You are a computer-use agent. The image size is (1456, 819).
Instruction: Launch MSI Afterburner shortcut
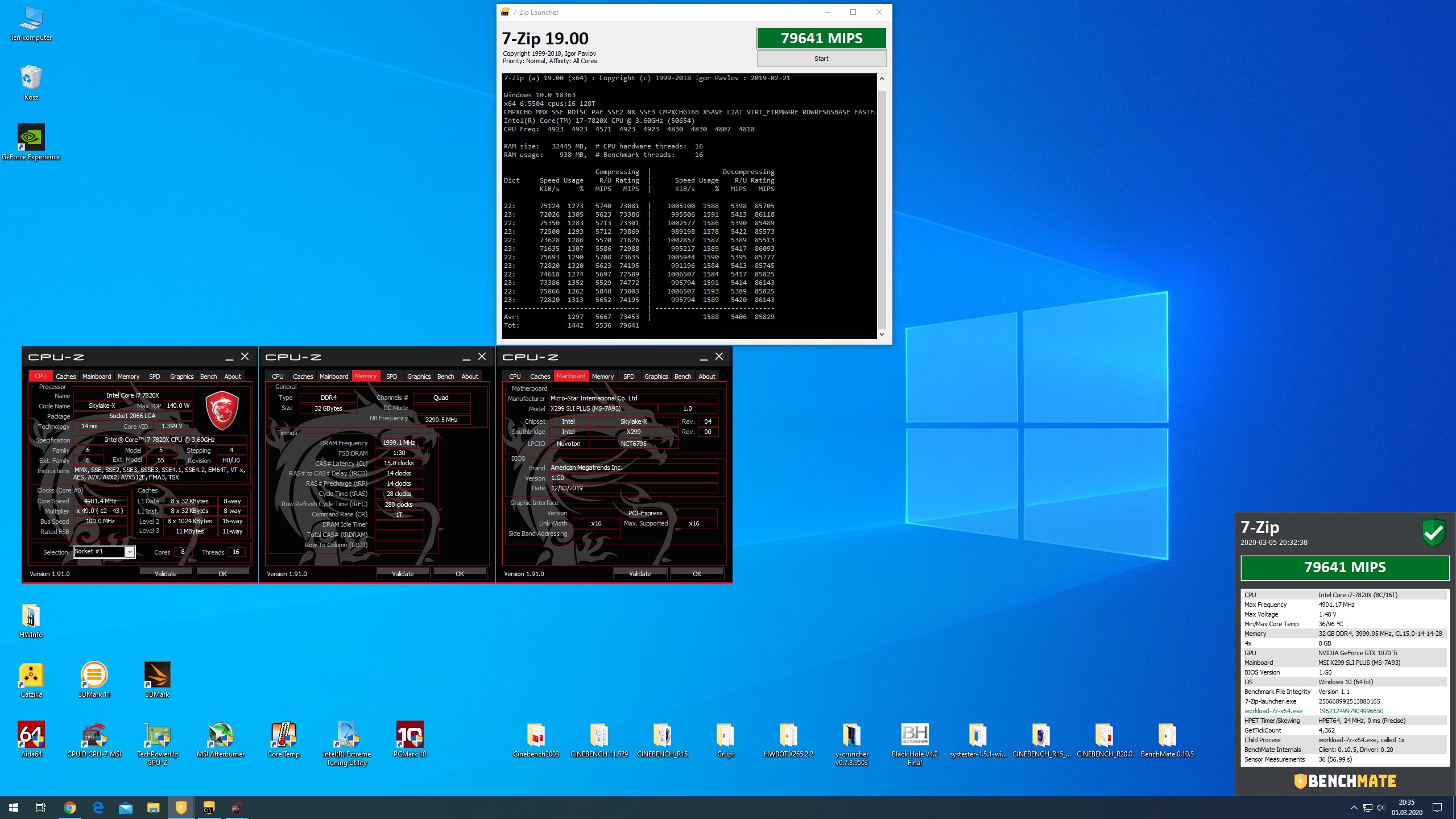coord(220,739)
